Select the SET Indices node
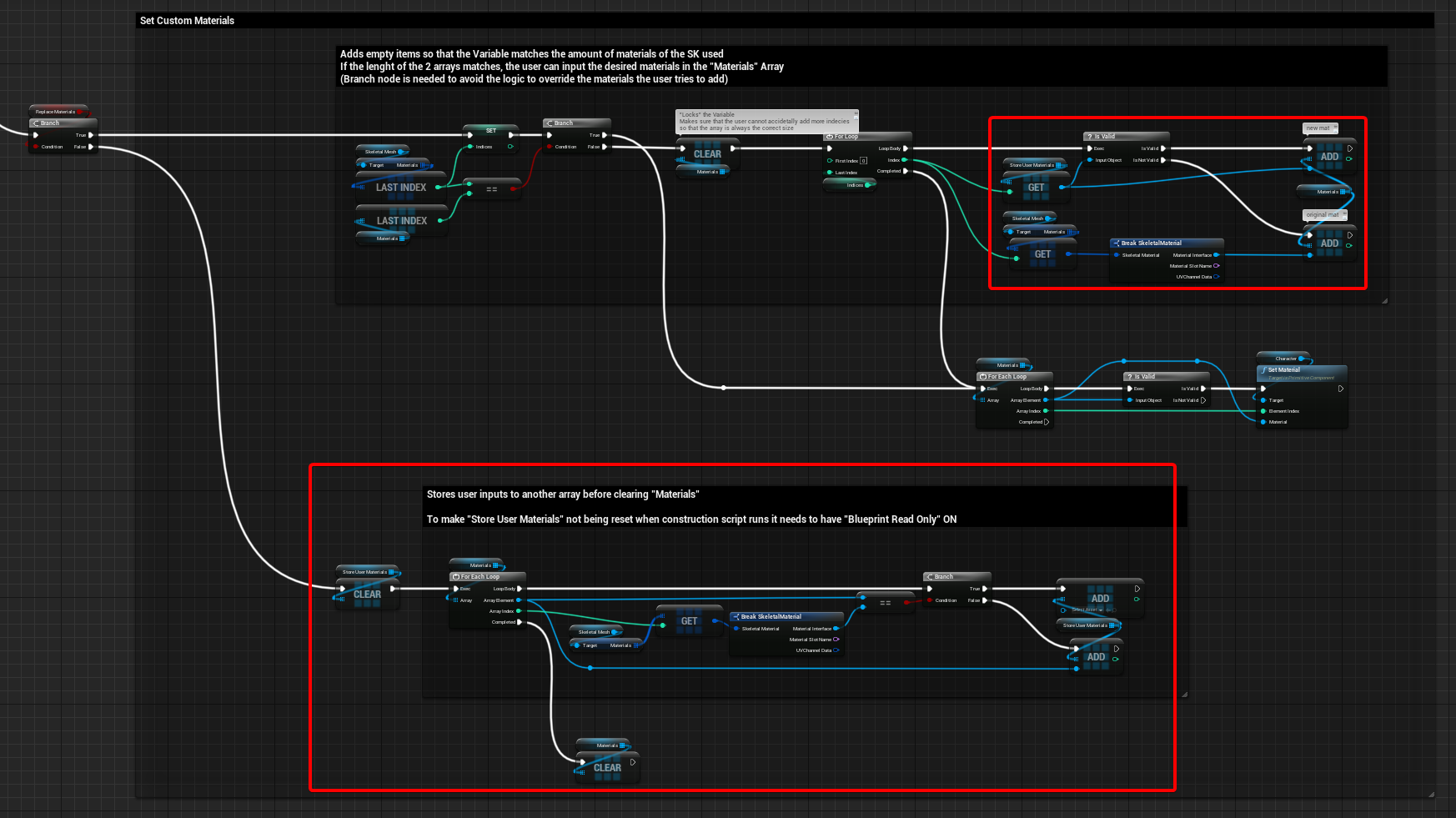Screen dimensions: 1456x818 pos(490,138)
